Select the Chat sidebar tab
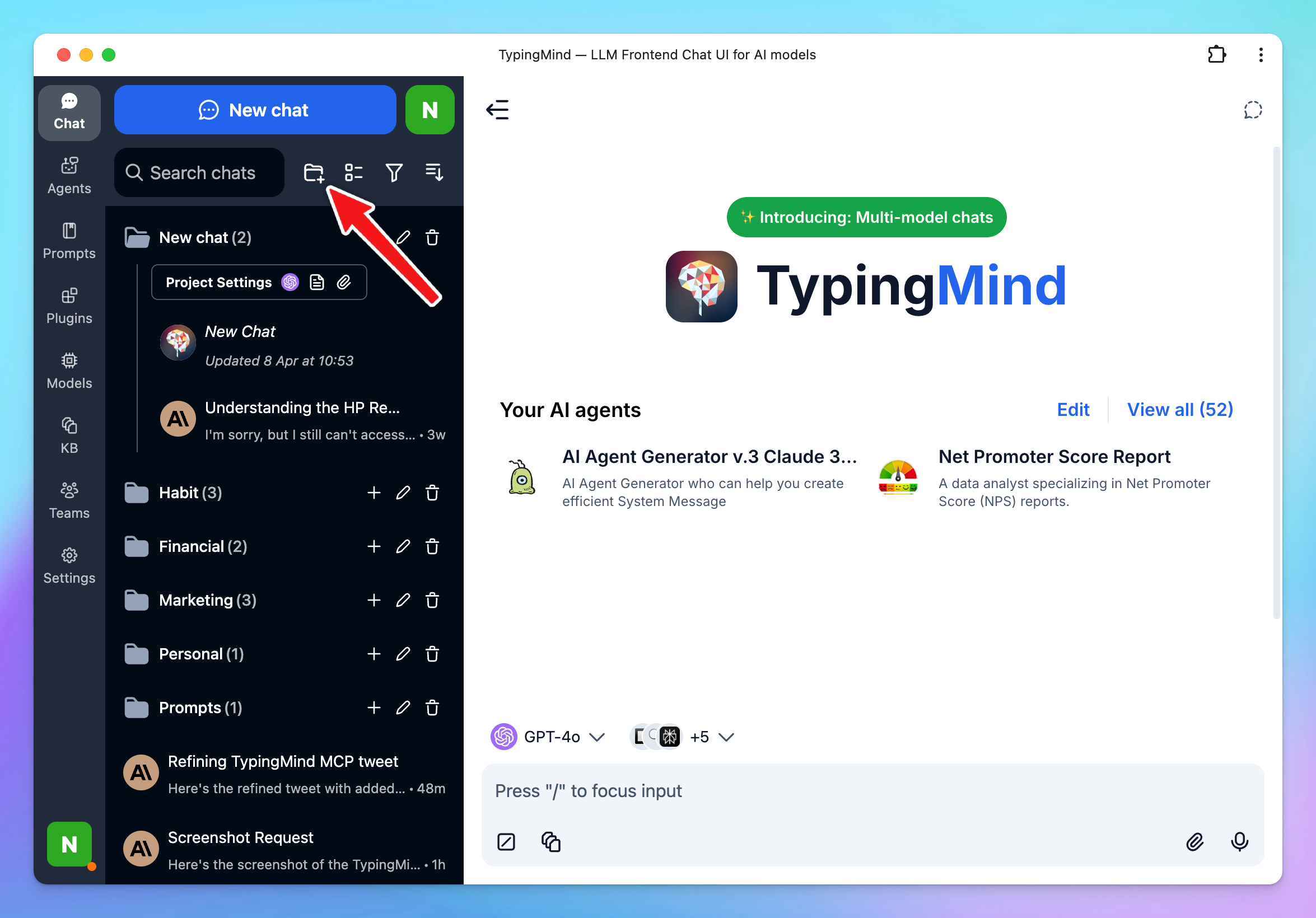 (x=69, y=113)
